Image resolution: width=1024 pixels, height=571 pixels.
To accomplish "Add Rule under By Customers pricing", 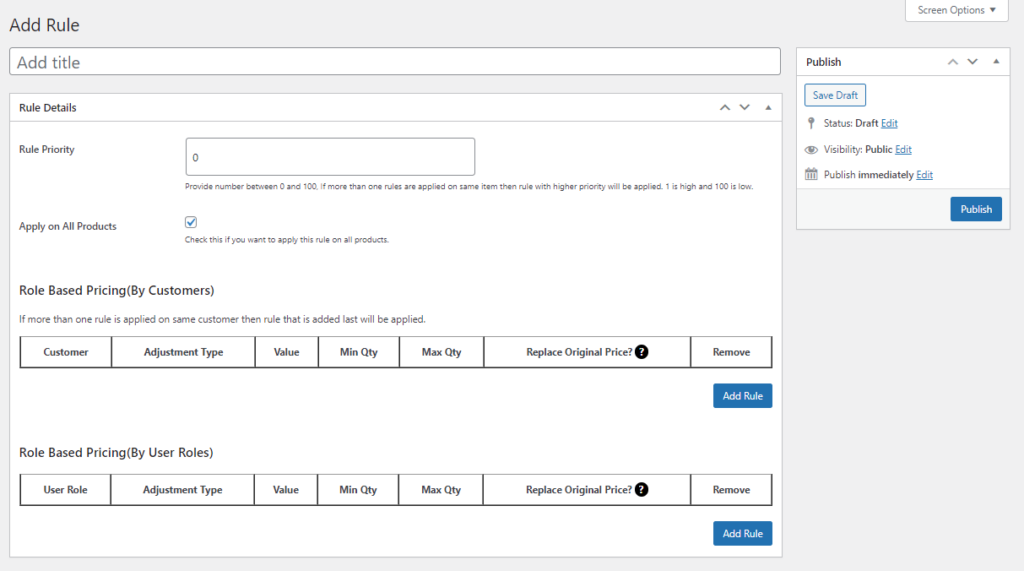I will click(743, 396).
